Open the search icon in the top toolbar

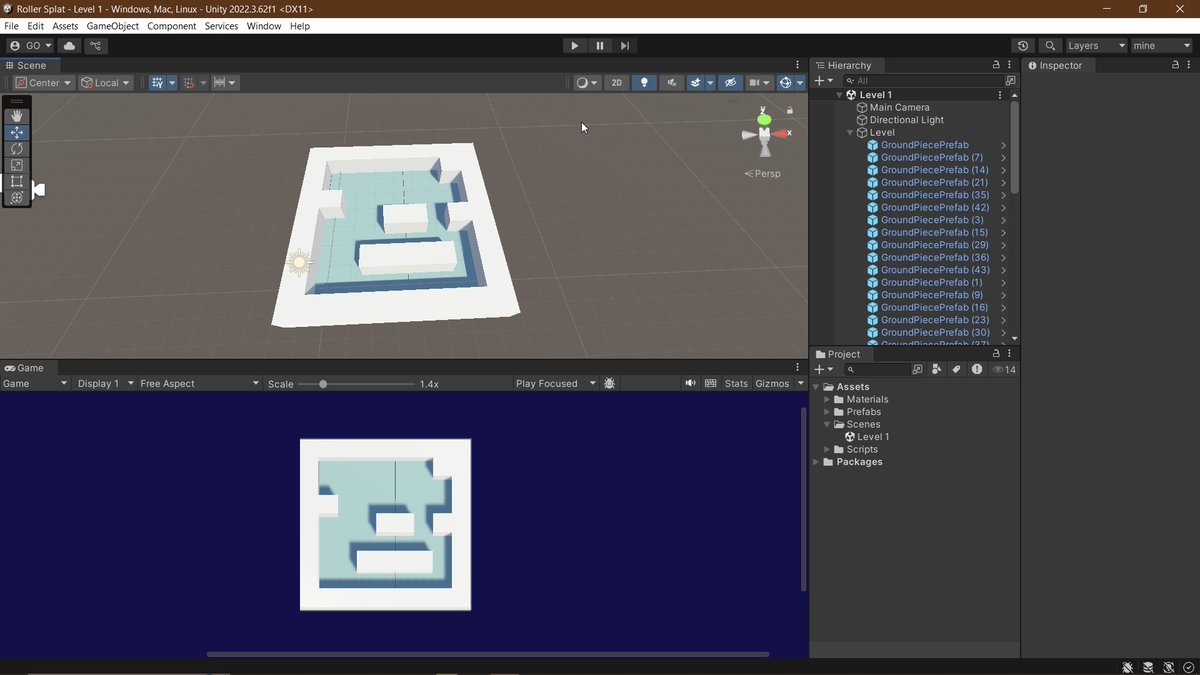pos(1050,45)
